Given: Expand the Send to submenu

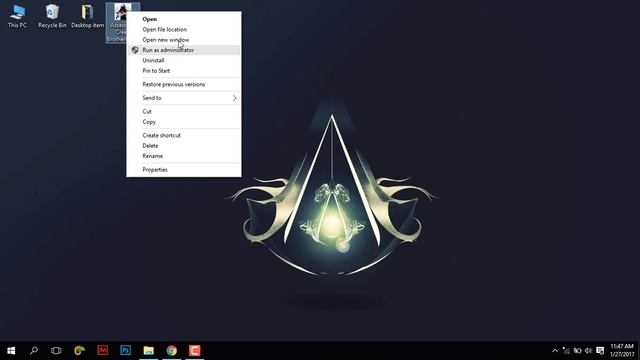Looking at the screenshot, I should [x=183, y=98].
